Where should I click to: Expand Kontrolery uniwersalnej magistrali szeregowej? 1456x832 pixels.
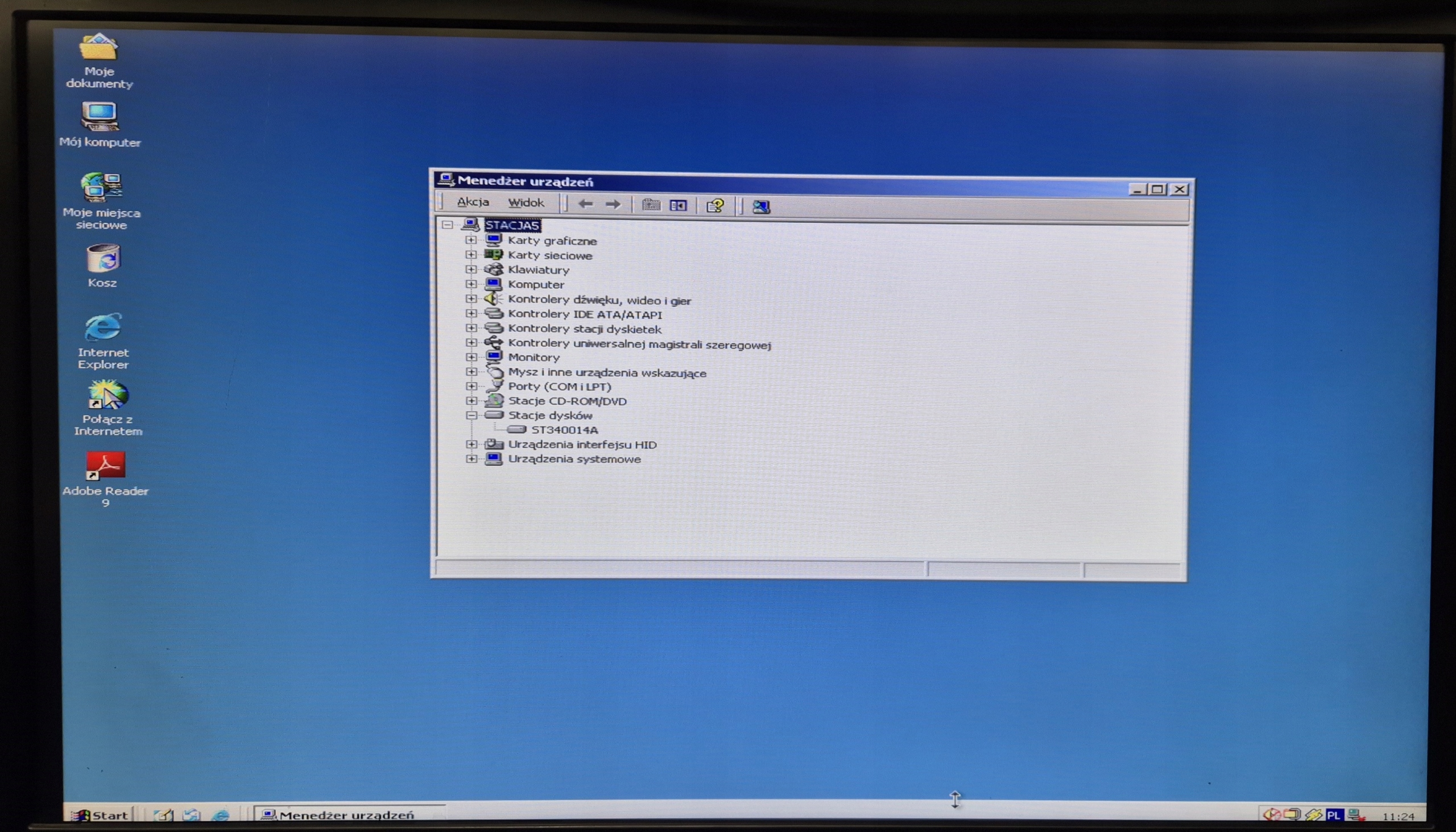[x=471, y=342]
